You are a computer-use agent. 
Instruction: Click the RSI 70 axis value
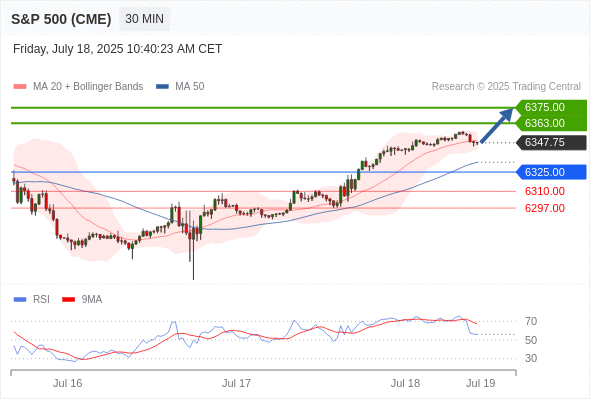[x=531, y=321]
